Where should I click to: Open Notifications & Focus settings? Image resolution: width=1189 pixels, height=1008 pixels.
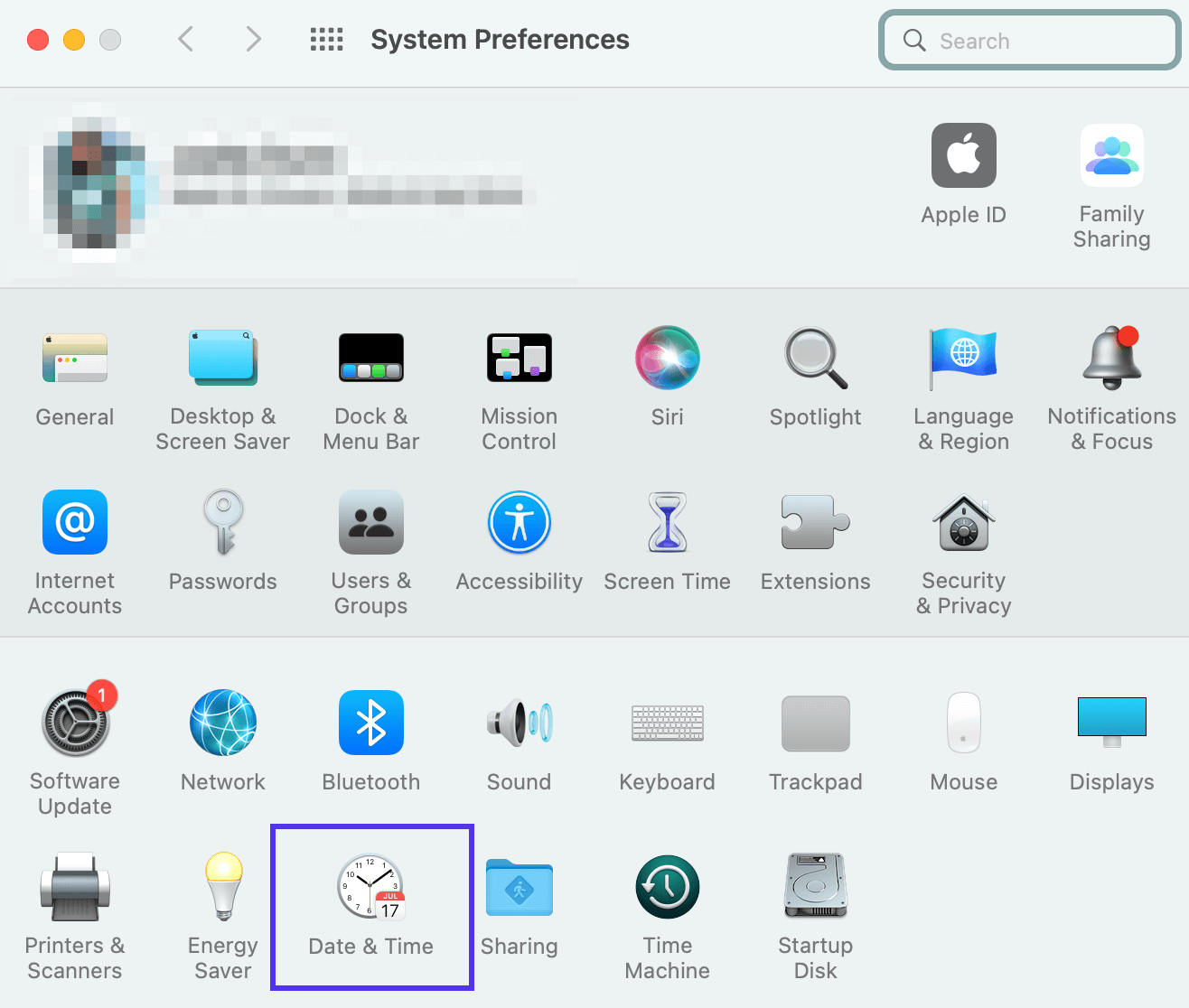pos(1111,359)
